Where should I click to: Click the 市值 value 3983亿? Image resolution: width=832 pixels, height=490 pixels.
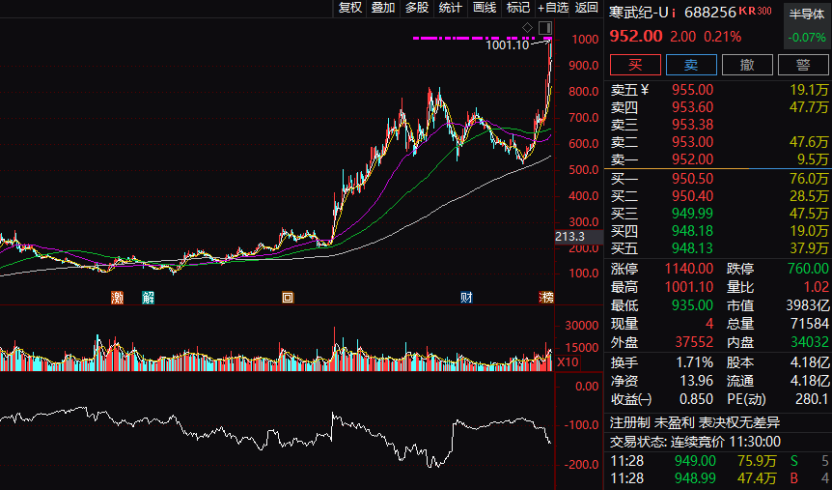(807, 305)
